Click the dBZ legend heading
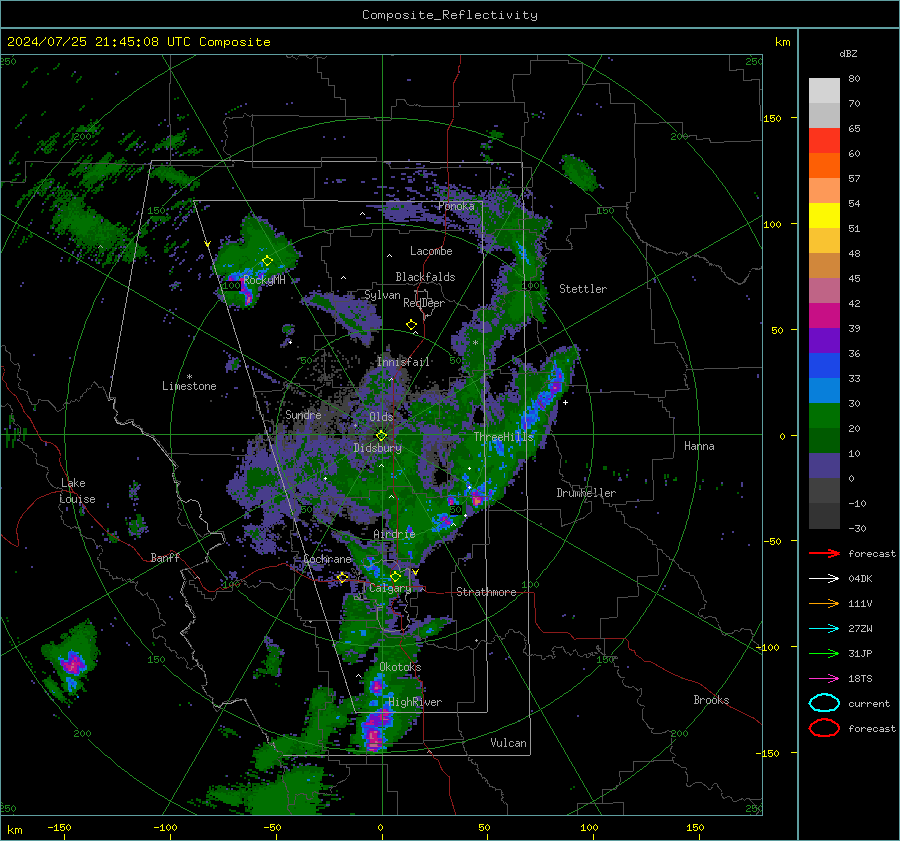The image size is (900, 841). [x=848, y=54]
